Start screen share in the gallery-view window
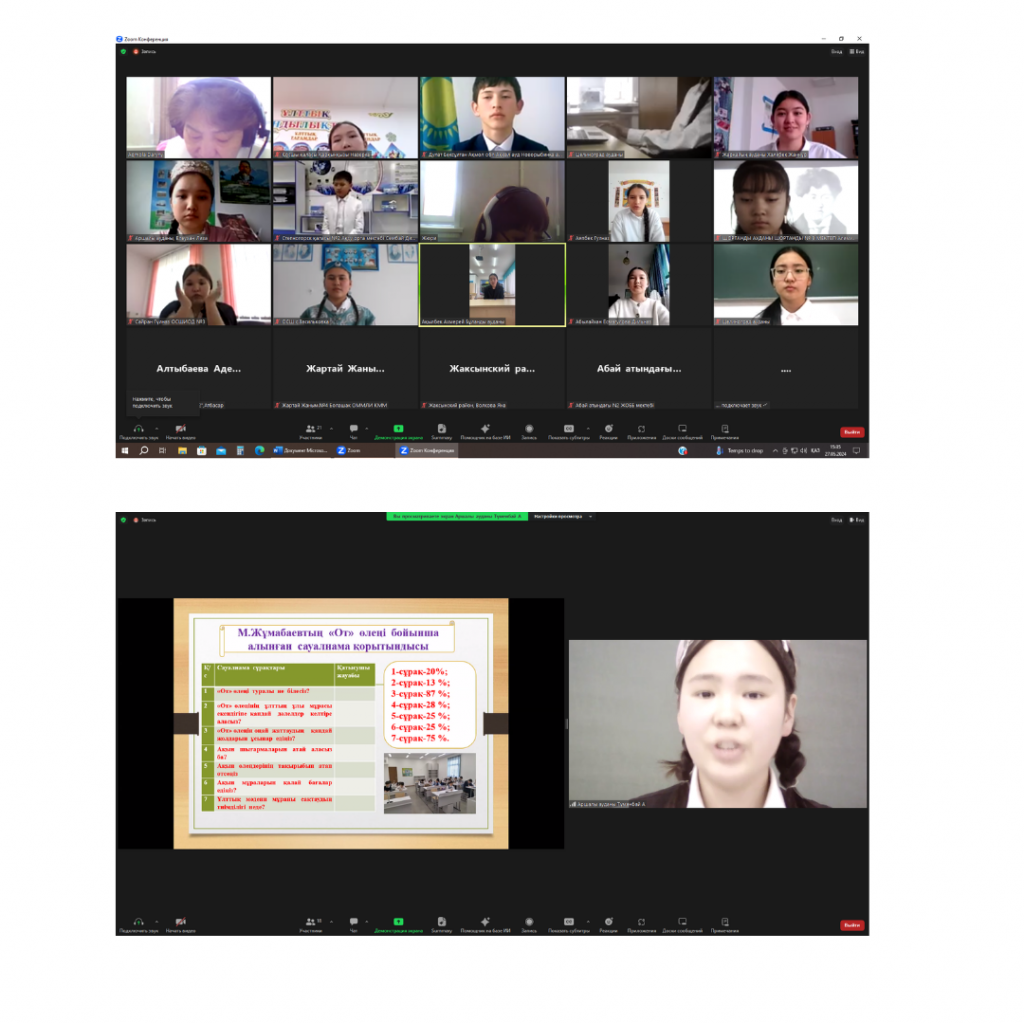This screenshot has height=1024, width=1024. tap(398, 432)
